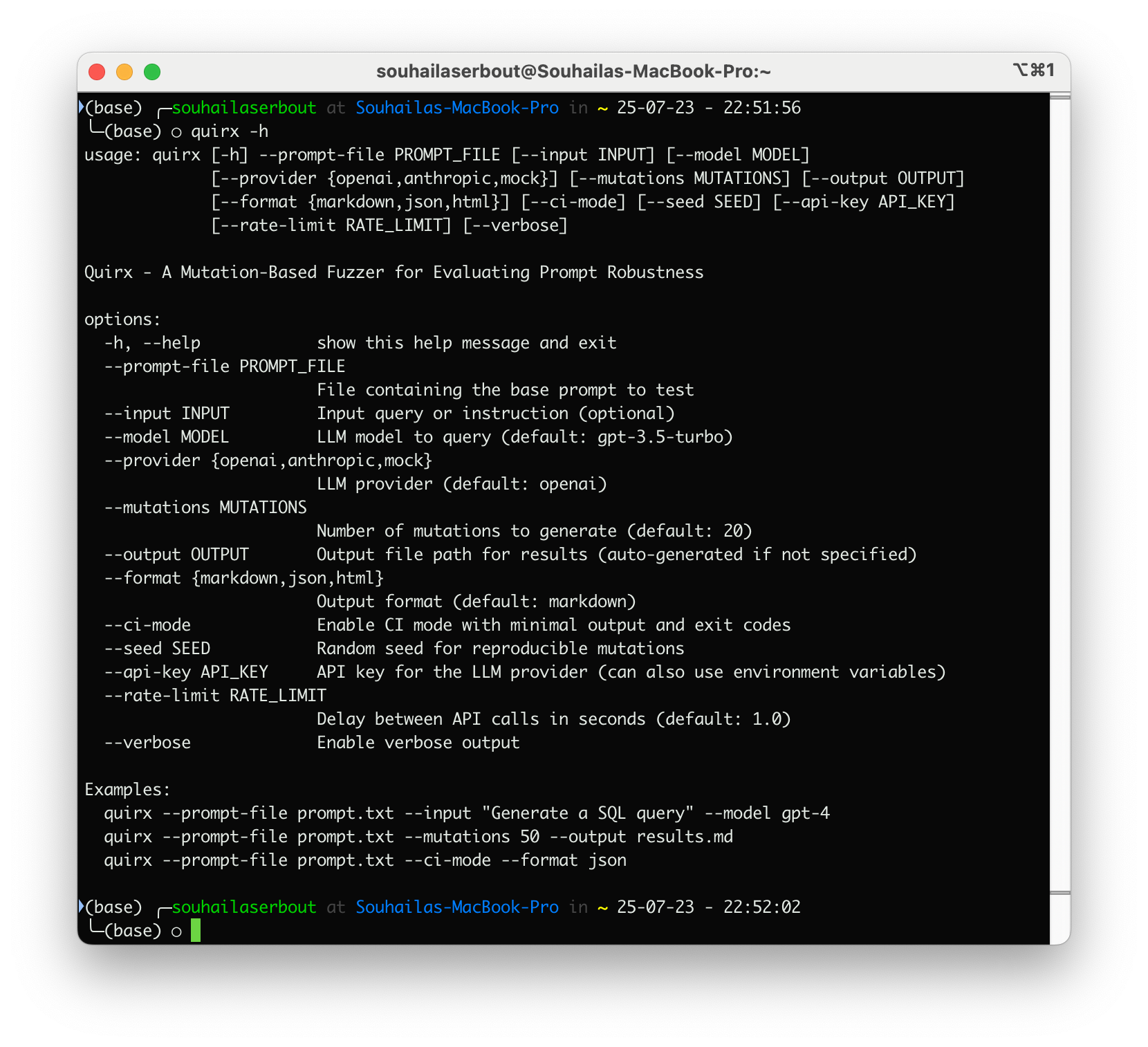Click 'Random seed for reproducible mutations'
Image resolution: width=1148 pixels, height=1047 pixels.
(x=501, y=649)
